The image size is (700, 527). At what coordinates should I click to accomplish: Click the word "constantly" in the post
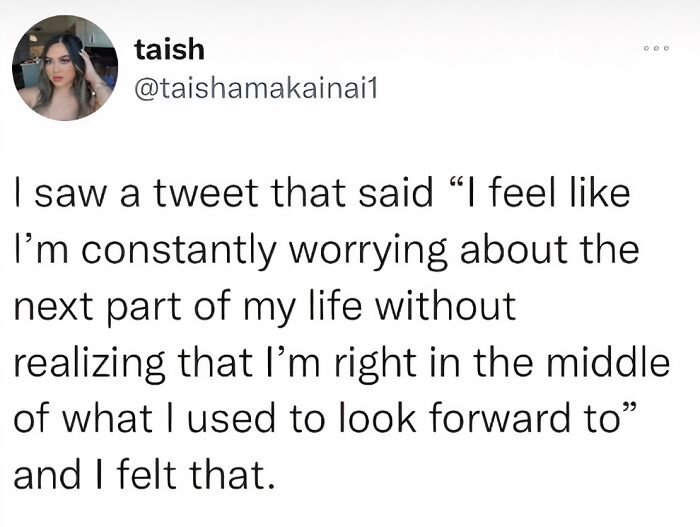pyautogui.click(x=178, y=250)
